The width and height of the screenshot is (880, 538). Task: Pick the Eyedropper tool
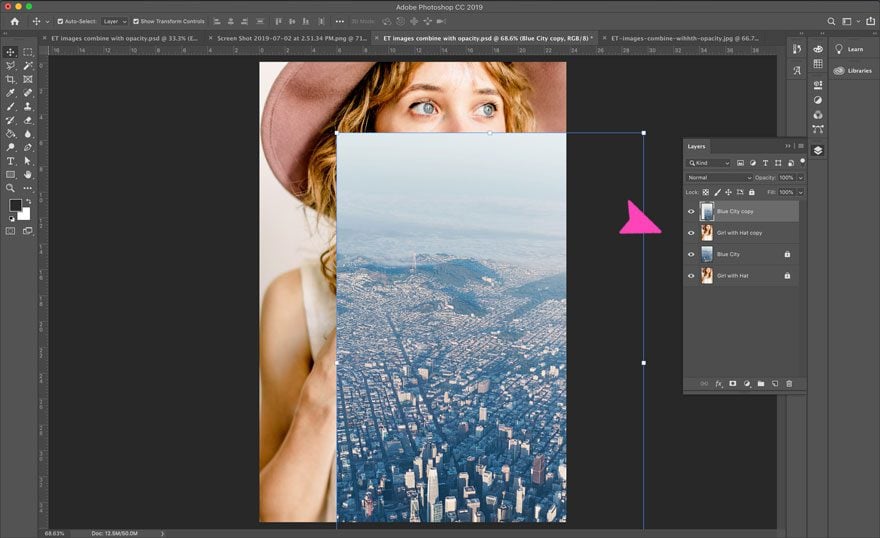coord(11,92)
